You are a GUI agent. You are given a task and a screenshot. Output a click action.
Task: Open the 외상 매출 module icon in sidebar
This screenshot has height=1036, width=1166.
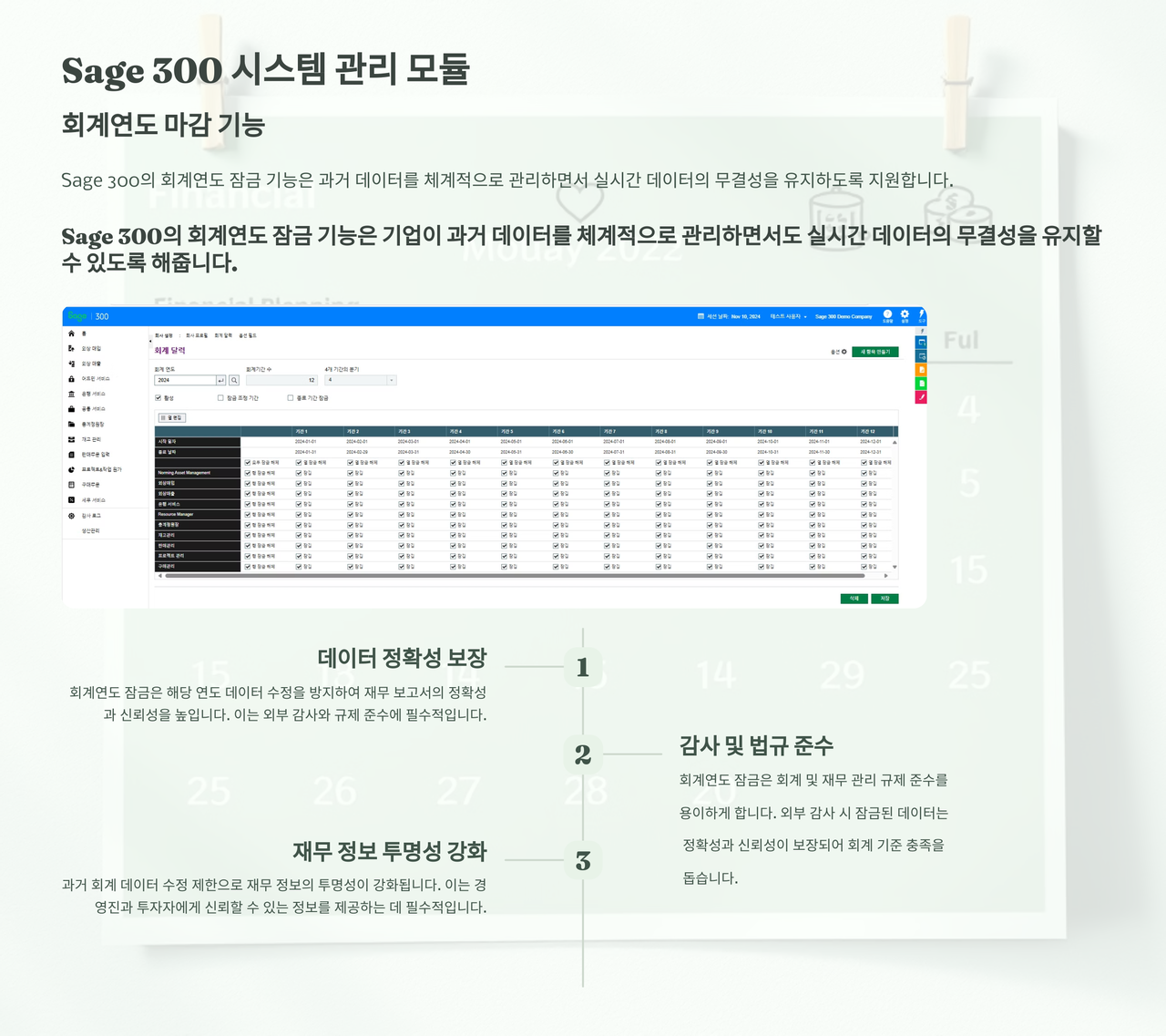pyautogui.click(x=71, y=364)
